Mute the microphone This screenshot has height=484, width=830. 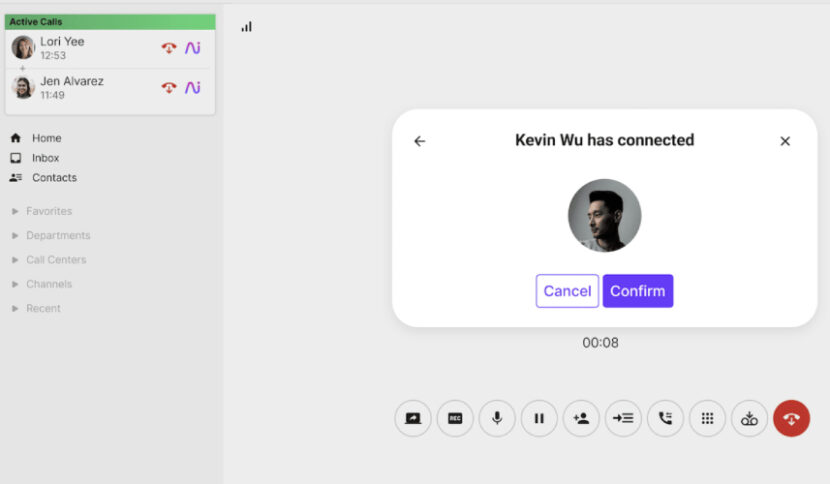coord(497,418)
